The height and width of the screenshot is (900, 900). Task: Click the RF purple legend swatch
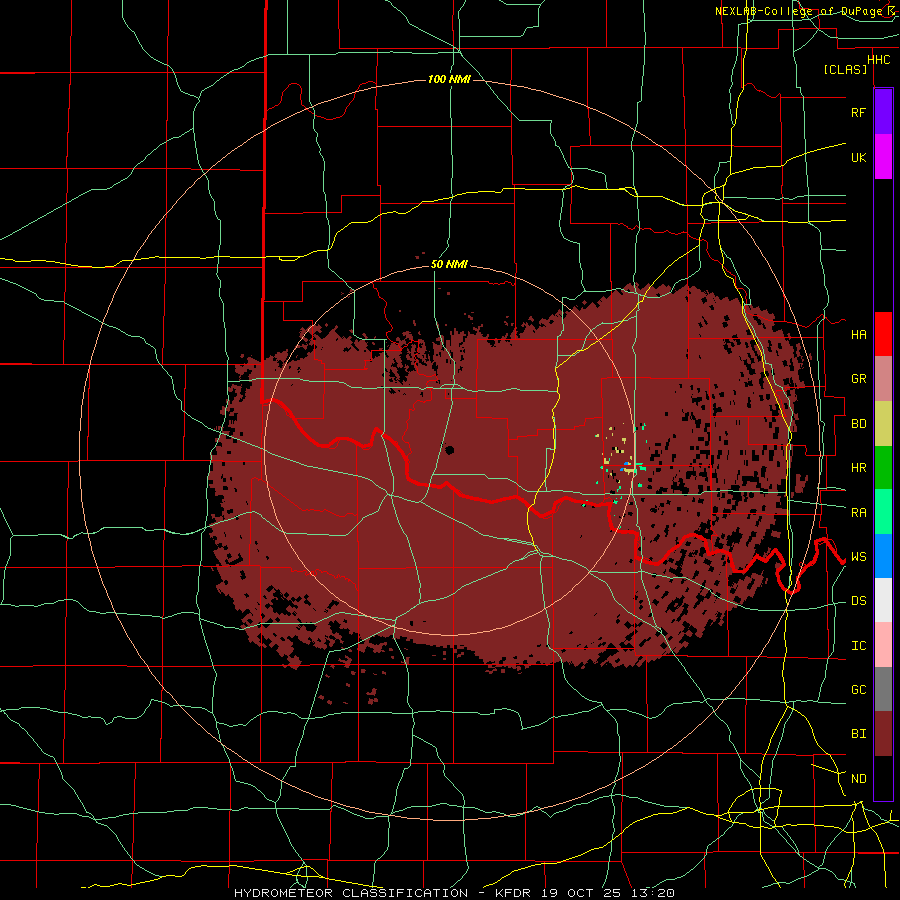tap(883, 112)
